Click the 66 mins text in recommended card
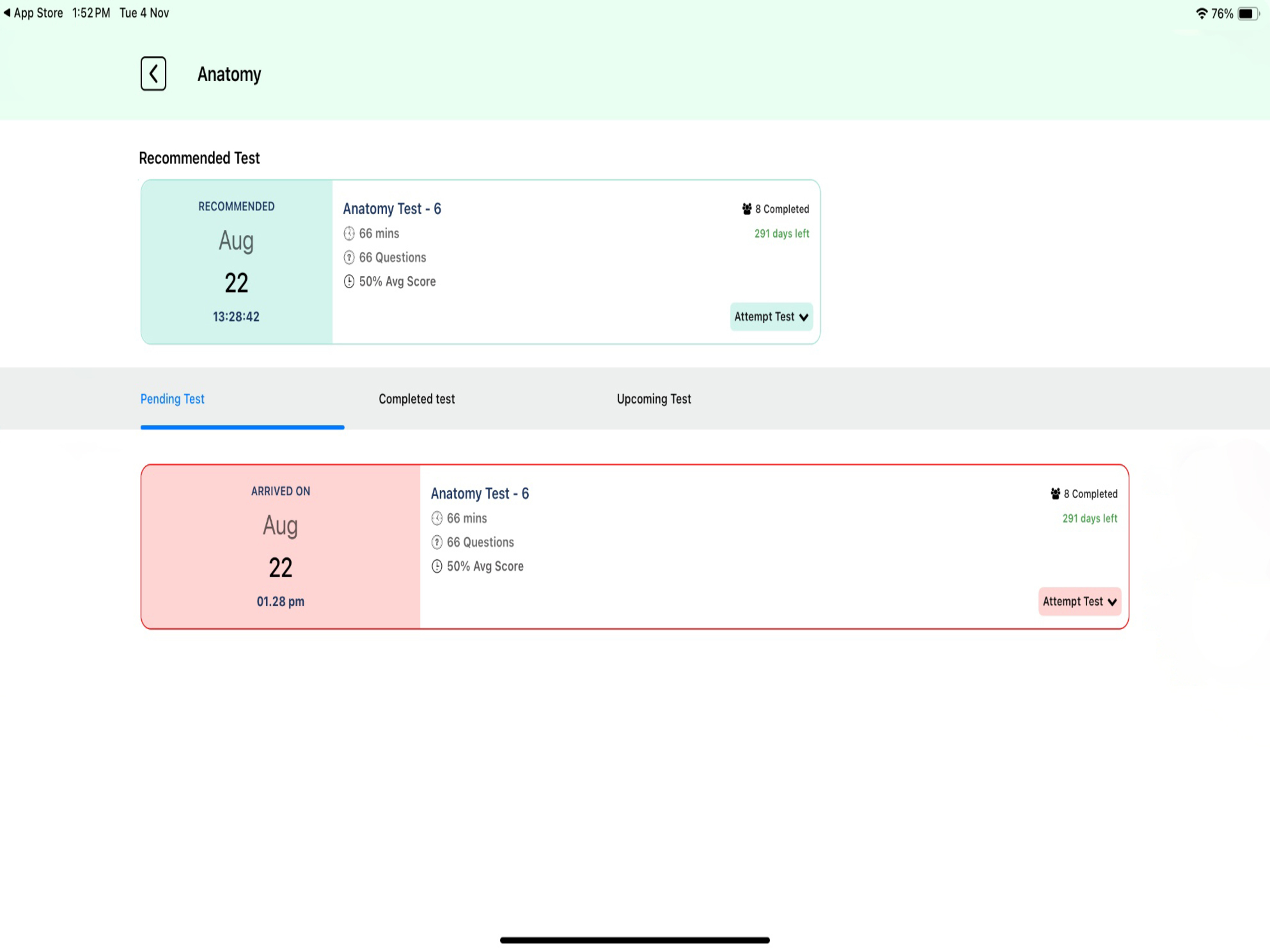 [x=379, y=233]
